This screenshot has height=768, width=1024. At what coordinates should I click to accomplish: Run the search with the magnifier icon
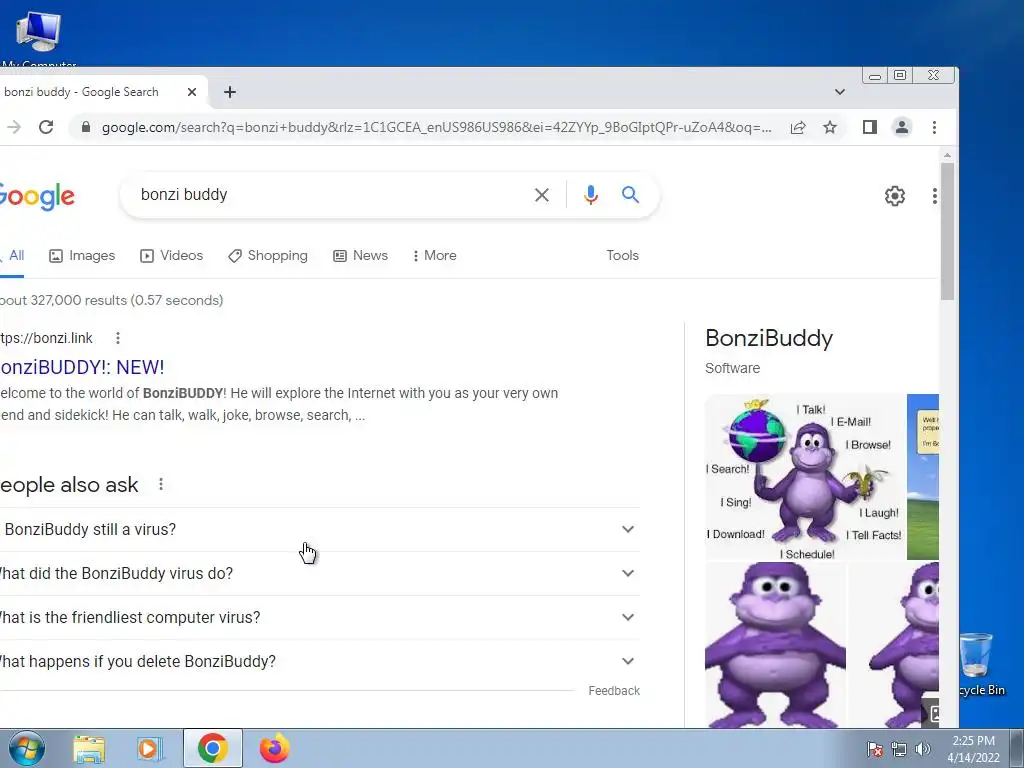click(630, 194)
